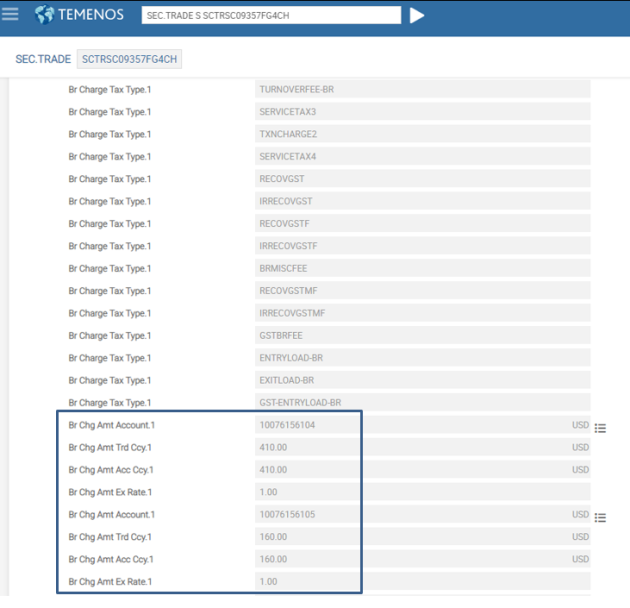630x608 pixels.
Task: Select the TURNOVERFEE-BR field
Action: click(423, 89)
